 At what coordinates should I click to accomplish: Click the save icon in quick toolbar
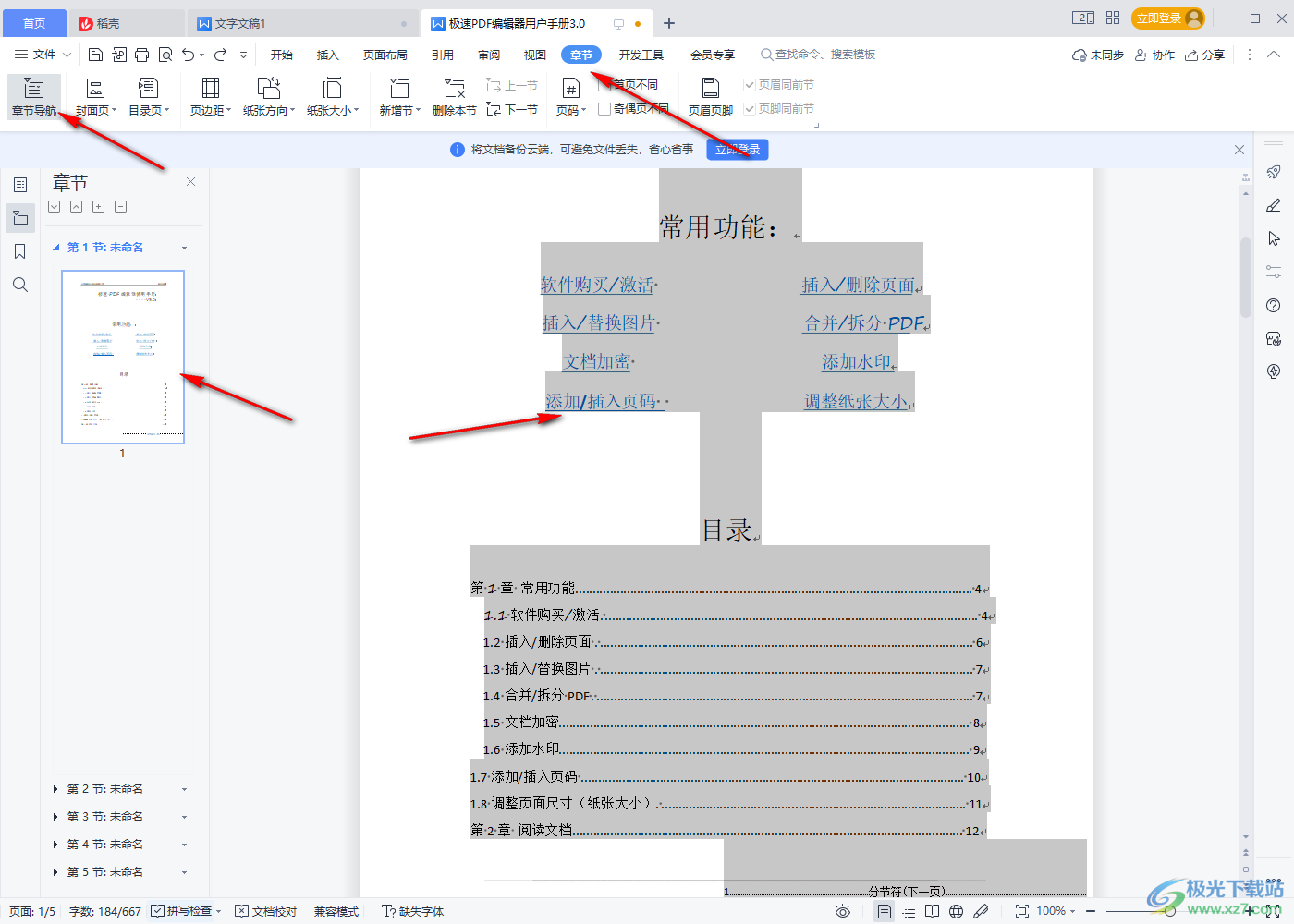95,55
